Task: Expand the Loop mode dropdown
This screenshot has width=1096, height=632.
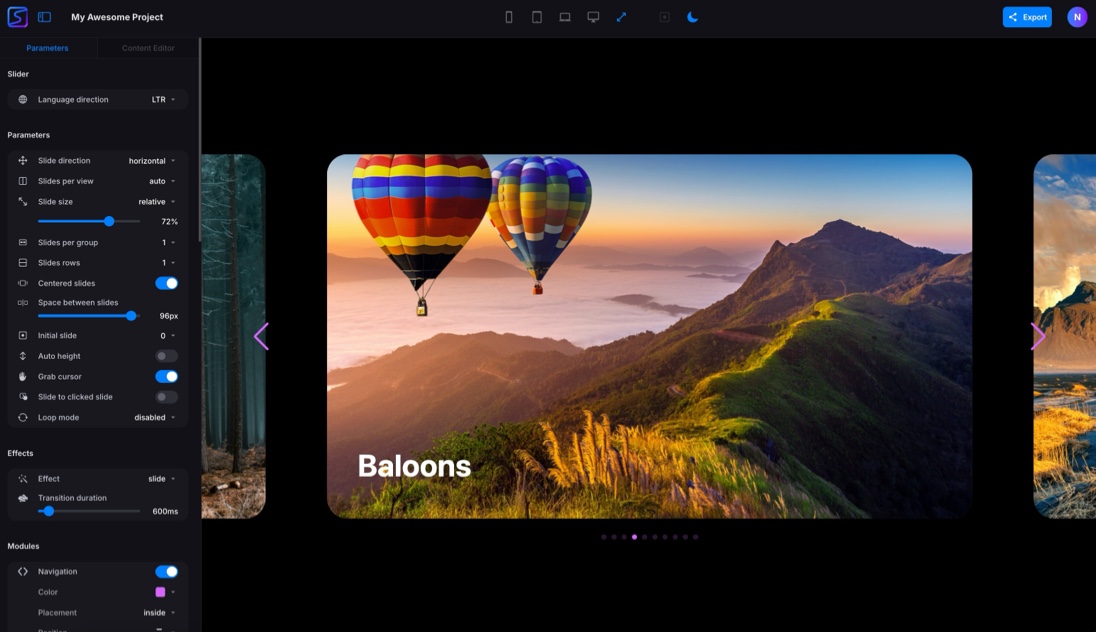Action: 154,418
